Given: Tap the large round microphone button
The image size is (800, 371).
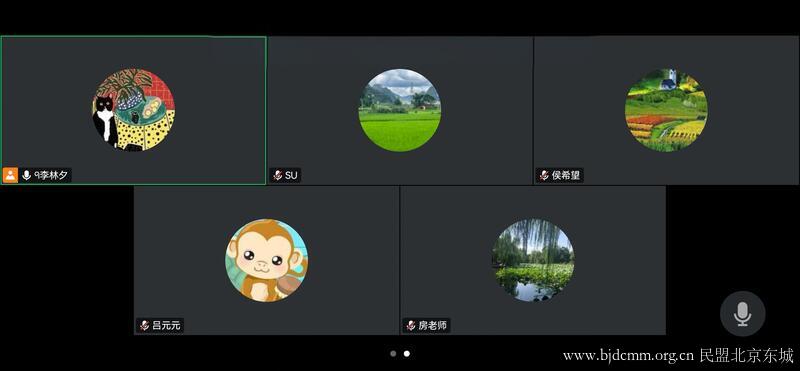Looking at the screenshot, I should click(742, 313).
